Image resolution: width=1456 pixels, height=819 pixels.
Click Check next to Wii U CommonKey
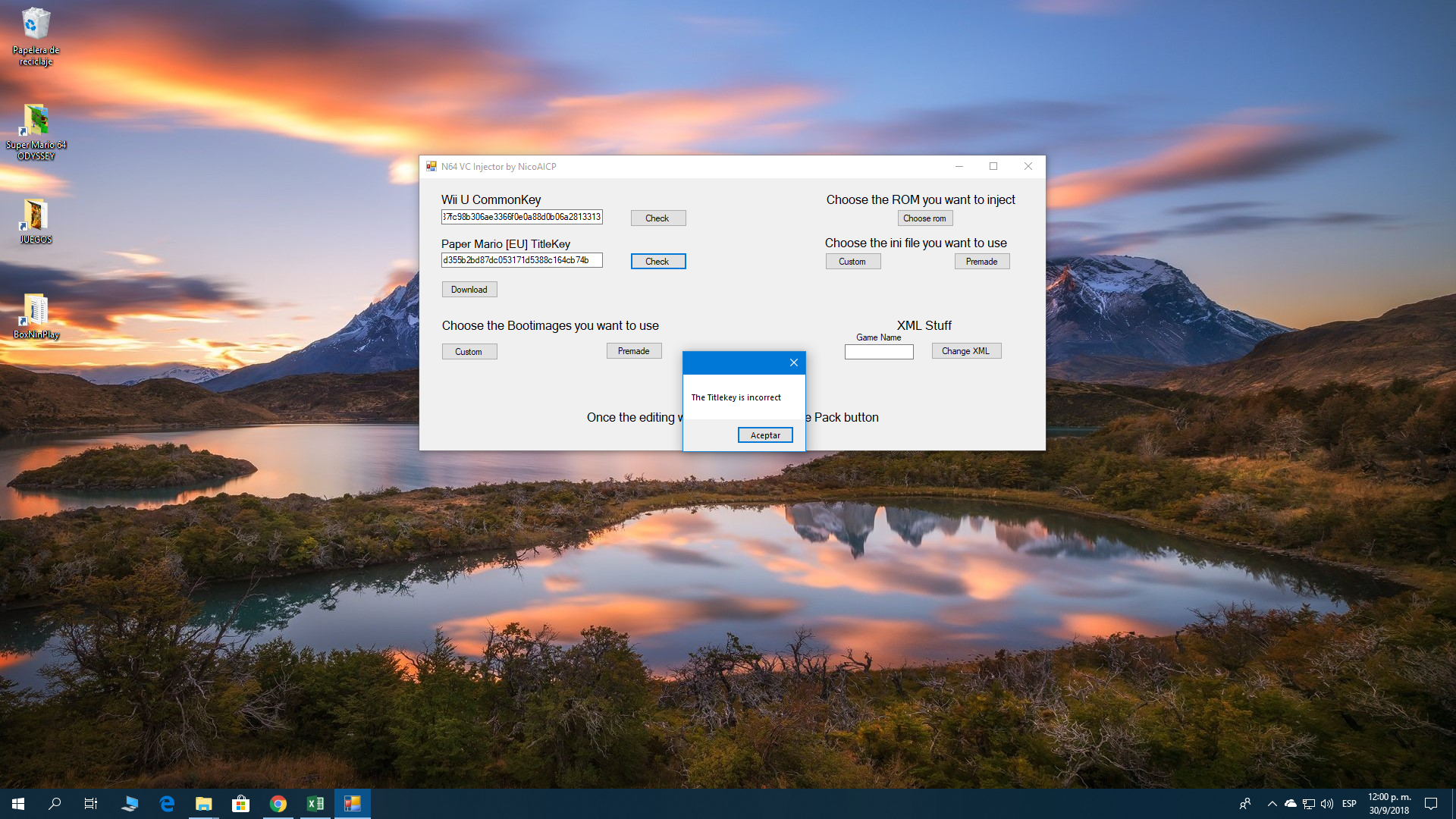tap(658, 218)
